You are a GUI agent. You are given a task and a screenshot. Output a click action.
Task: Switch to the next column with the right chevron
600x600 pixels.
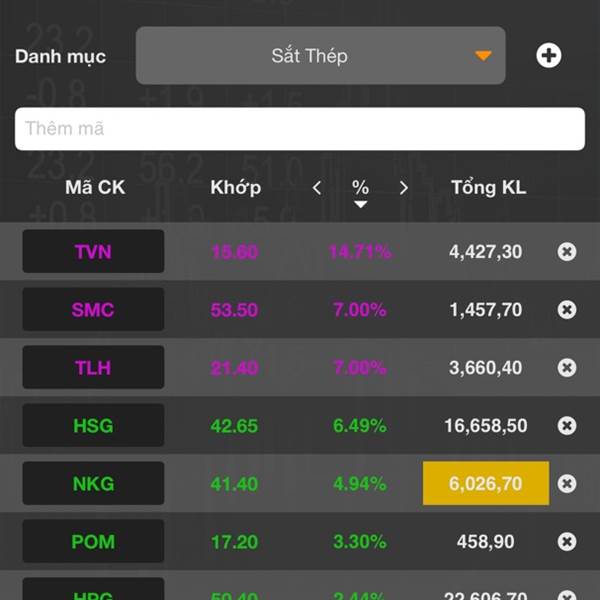click(x=404, y=188)
